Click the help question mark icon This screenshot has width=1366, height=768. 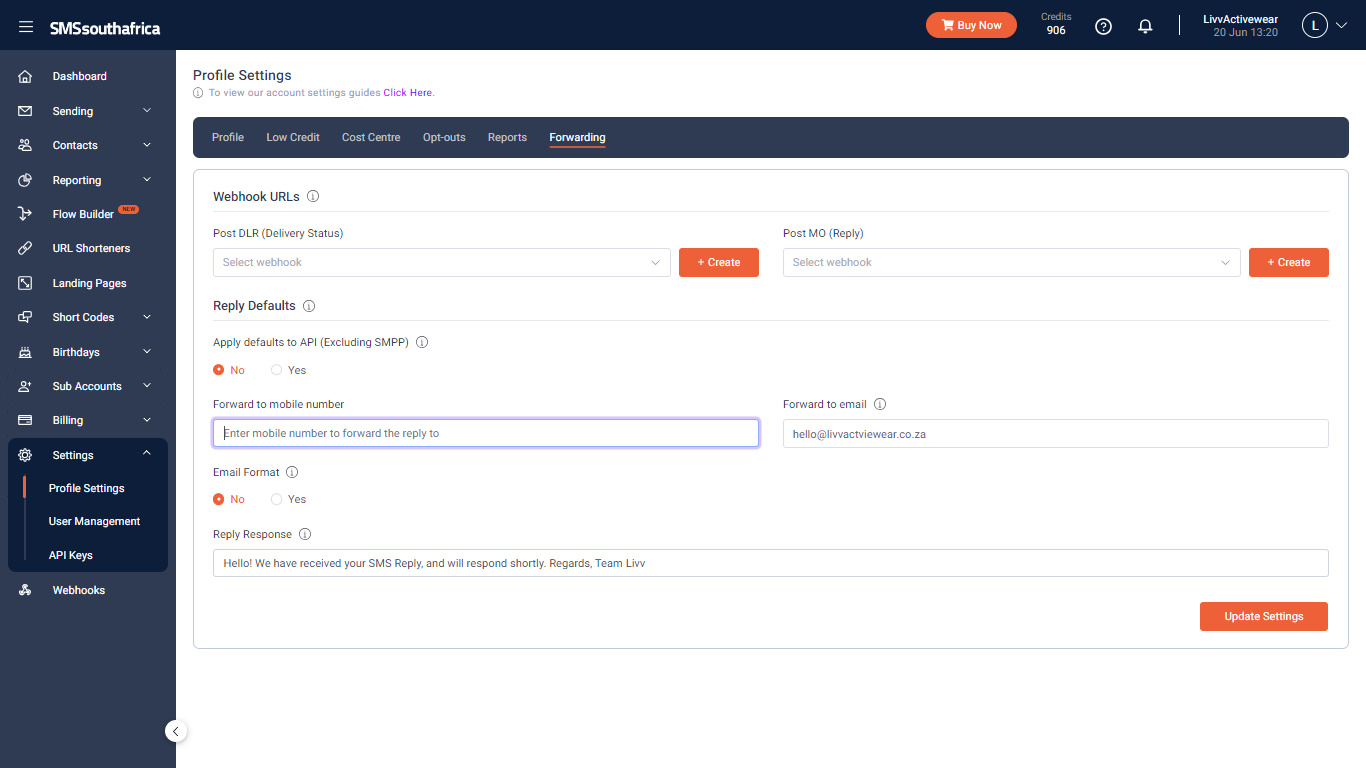pos(1103,26)
